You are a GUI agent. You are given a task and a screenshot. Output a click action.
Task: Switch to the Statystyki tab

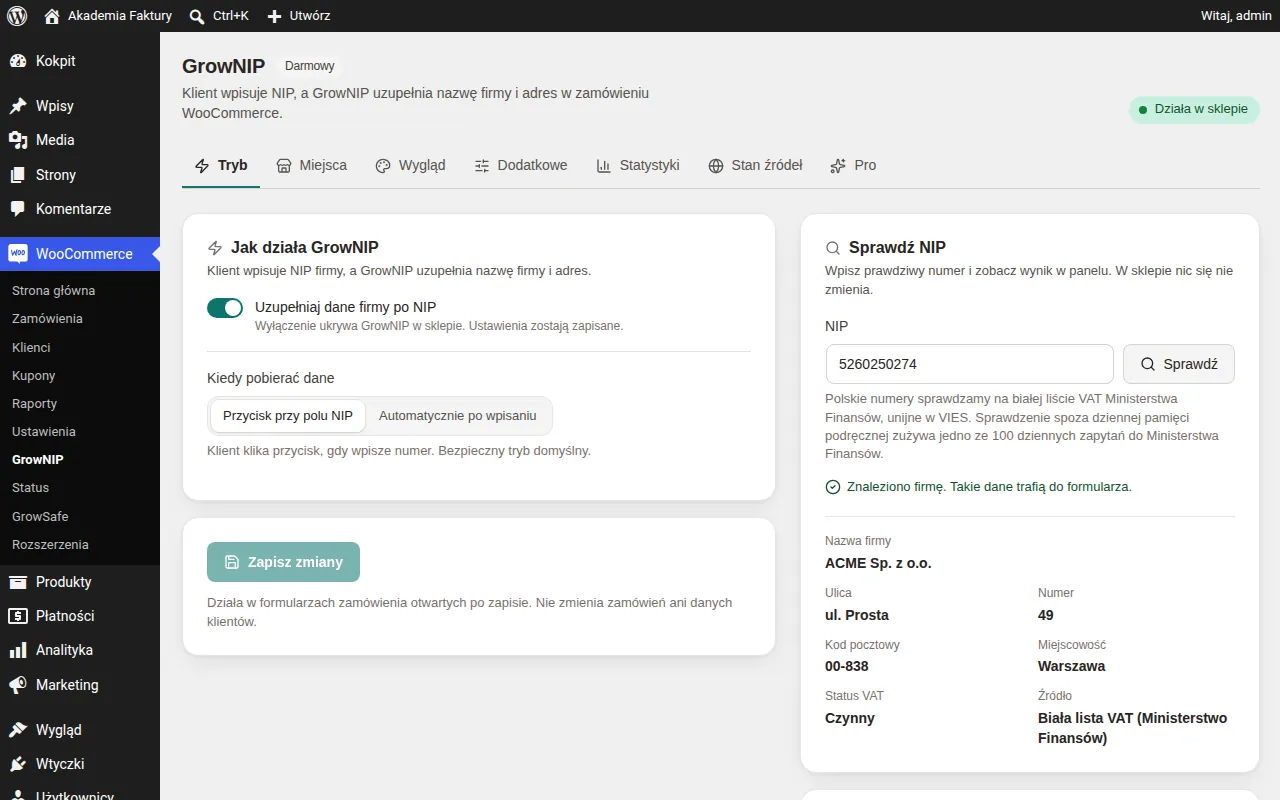638,165
